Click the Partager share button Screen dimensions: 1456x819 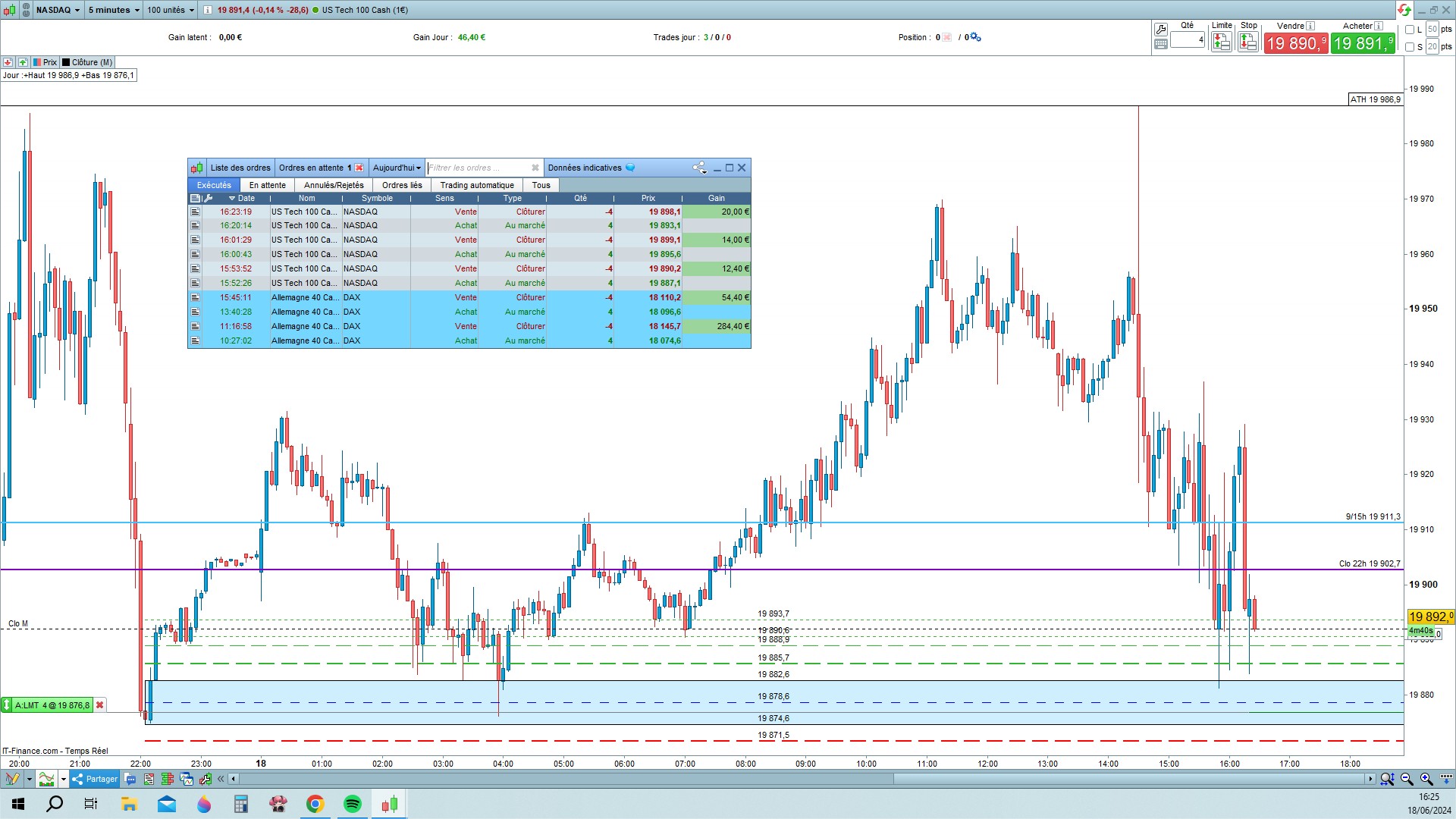pyautogui.click(x=95, y=779)
